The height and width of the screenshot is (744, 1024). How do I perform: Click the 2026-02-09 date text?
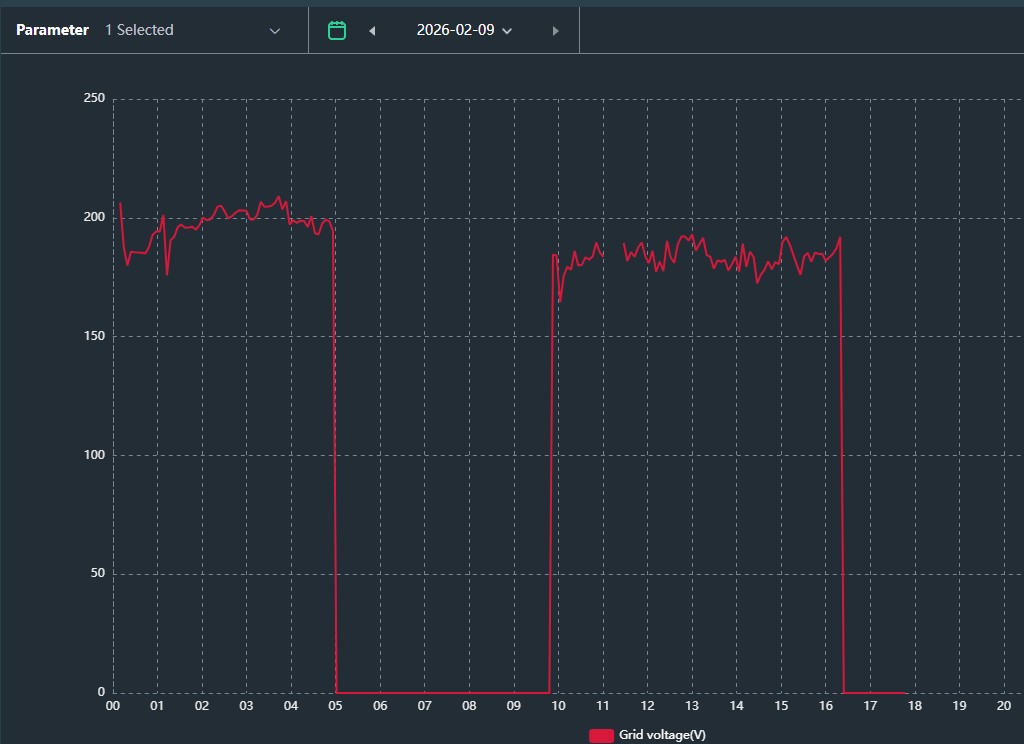pos(455,30)
